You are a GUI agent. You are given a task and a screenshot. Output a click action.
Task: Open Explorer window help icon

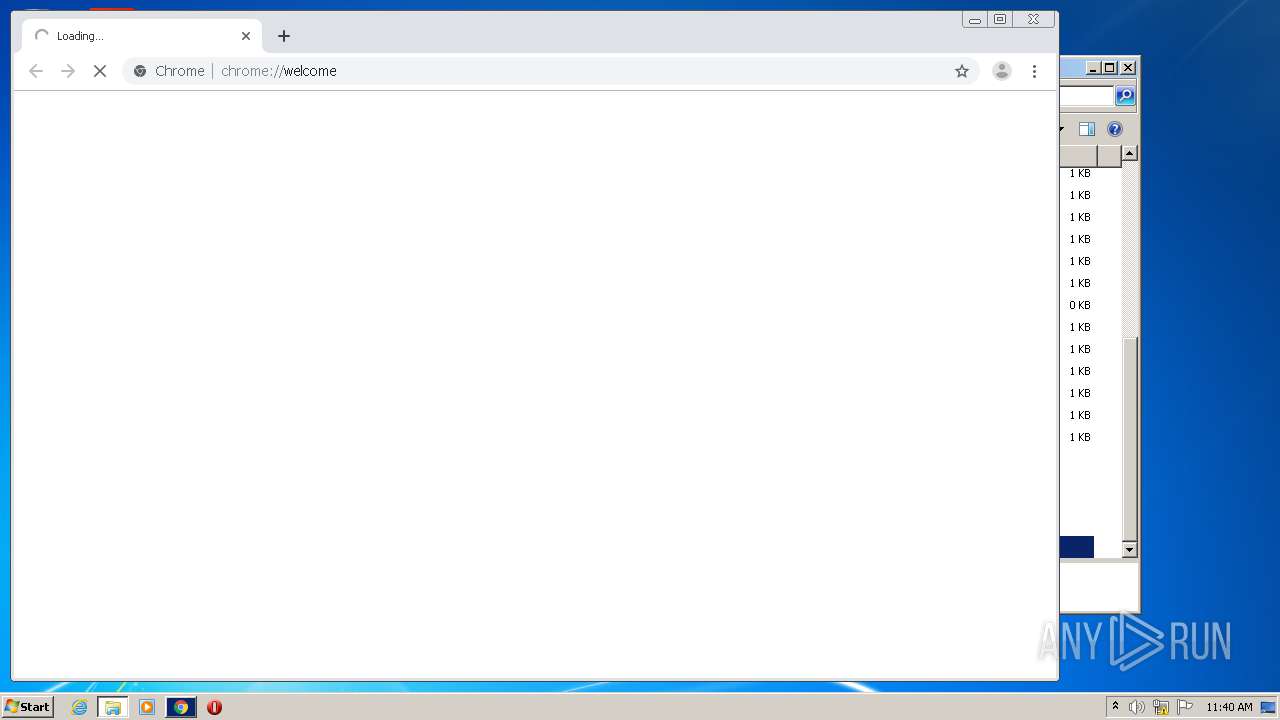(x=1115, y=129)
